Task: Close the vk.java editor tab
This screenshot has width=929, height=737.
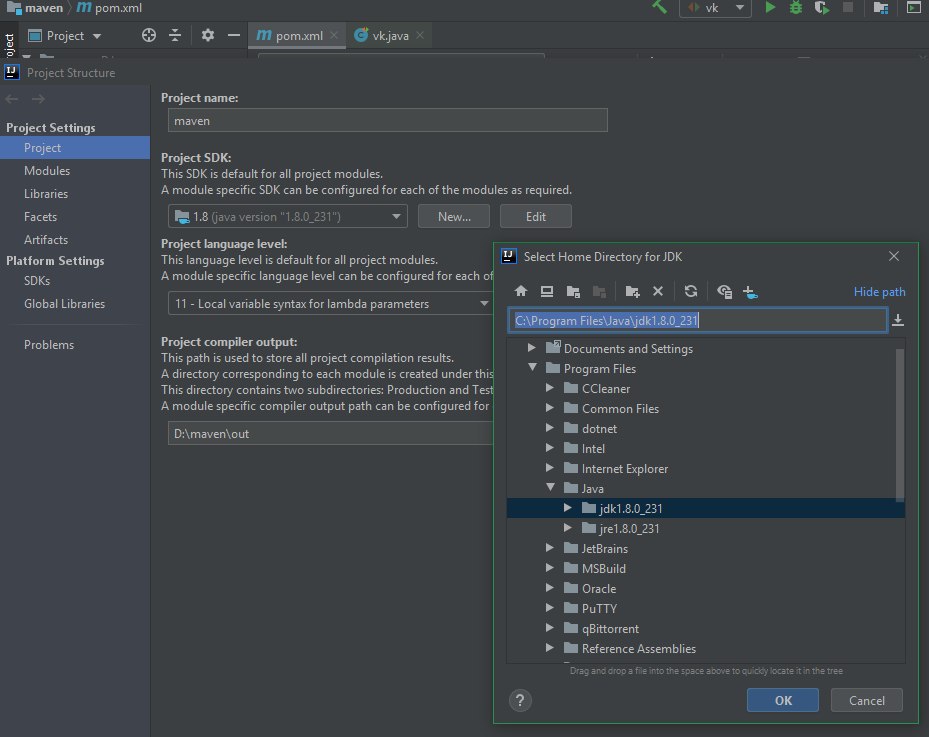Action: tap(420, 35)
